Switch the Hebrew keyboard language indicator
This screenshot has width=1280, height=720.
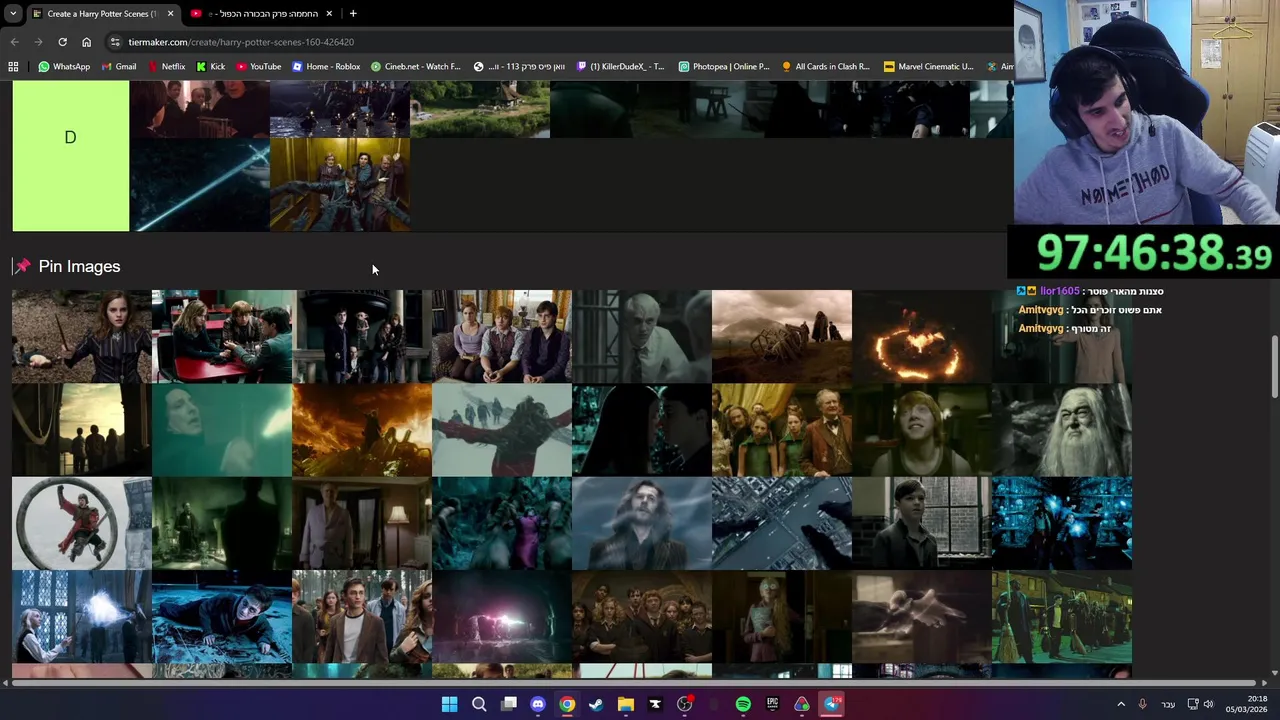pyautogui.click(x=1168, y=704)
